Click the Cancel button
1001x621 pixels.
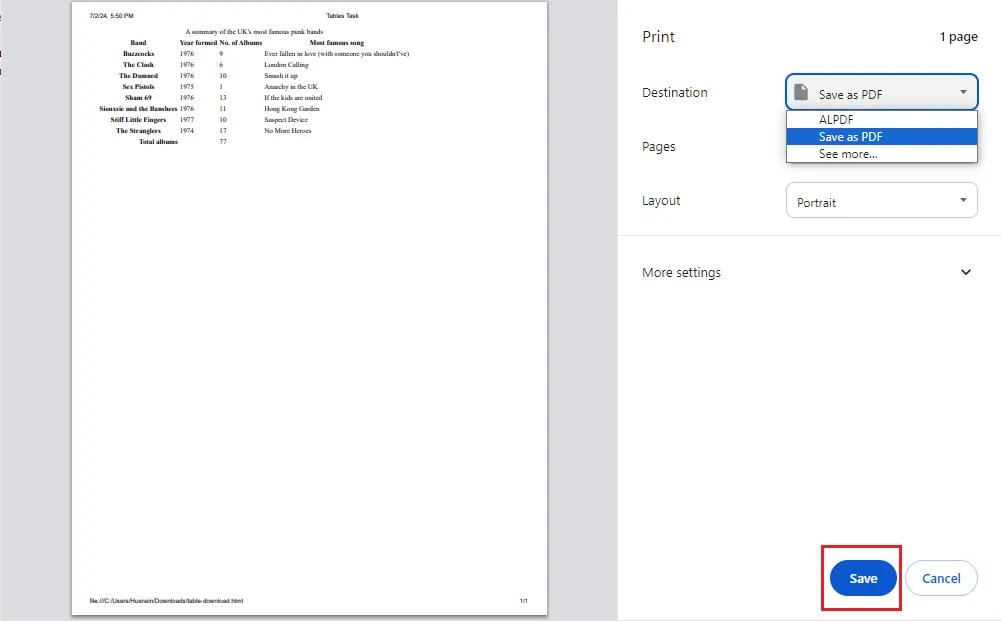(941, 578)
